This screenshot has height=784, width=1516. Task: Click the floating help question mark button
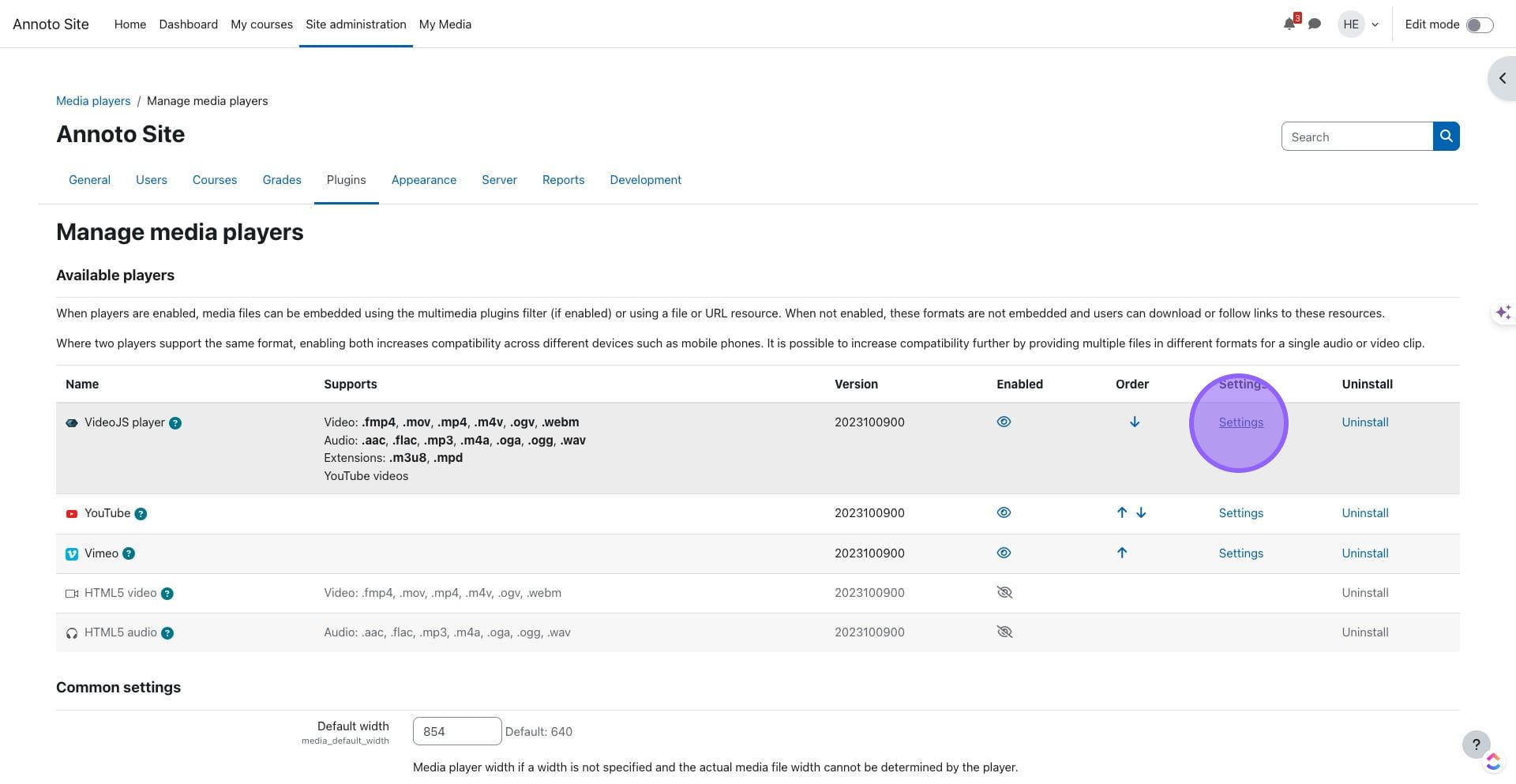pyautogui.click(x=1476, y=744)
